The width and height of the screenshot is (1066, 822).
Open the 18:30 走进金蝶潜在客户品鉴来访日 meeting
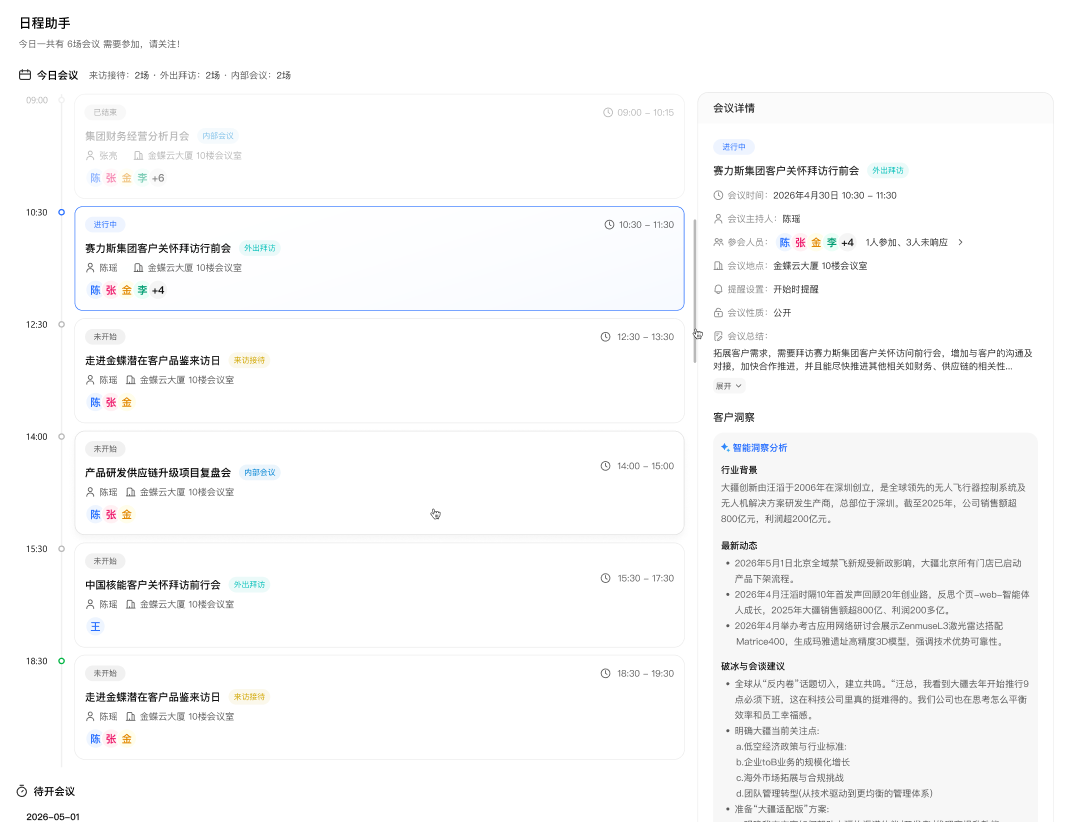click(379, 707)
